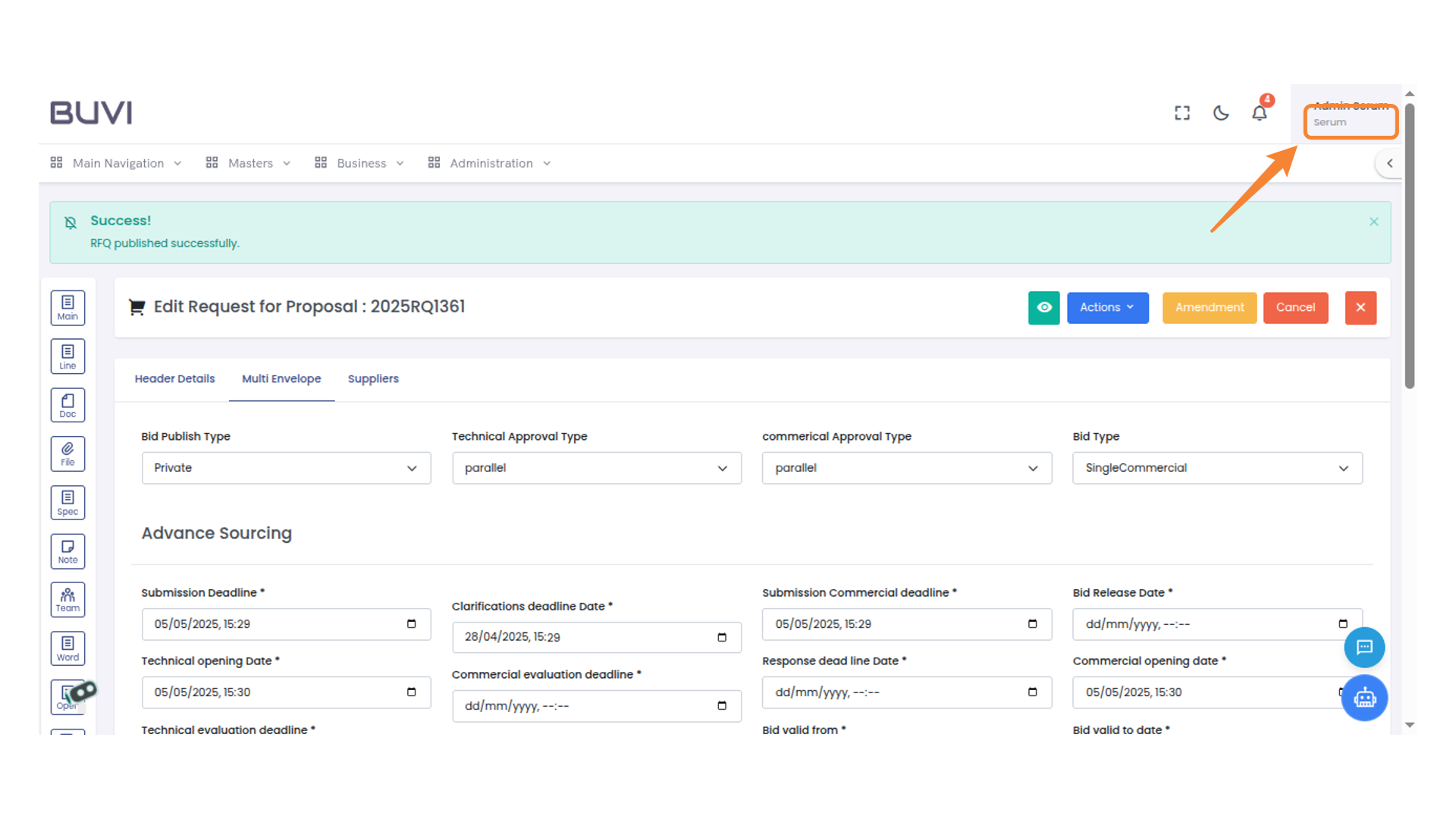
Task: Switch to the Suppliers tab
Action: point(373,378)
